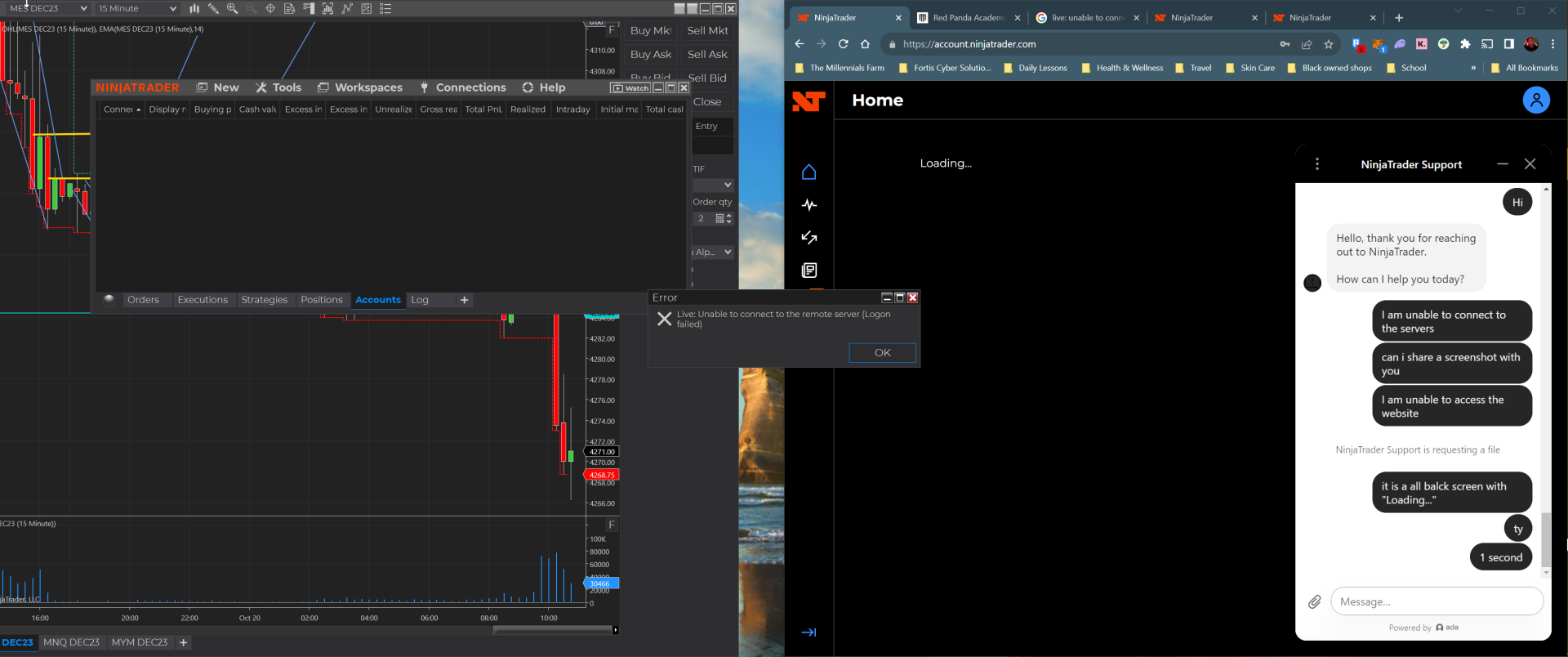
Task: Toggle the F button on the volume panel
Action: click(612, 525)
